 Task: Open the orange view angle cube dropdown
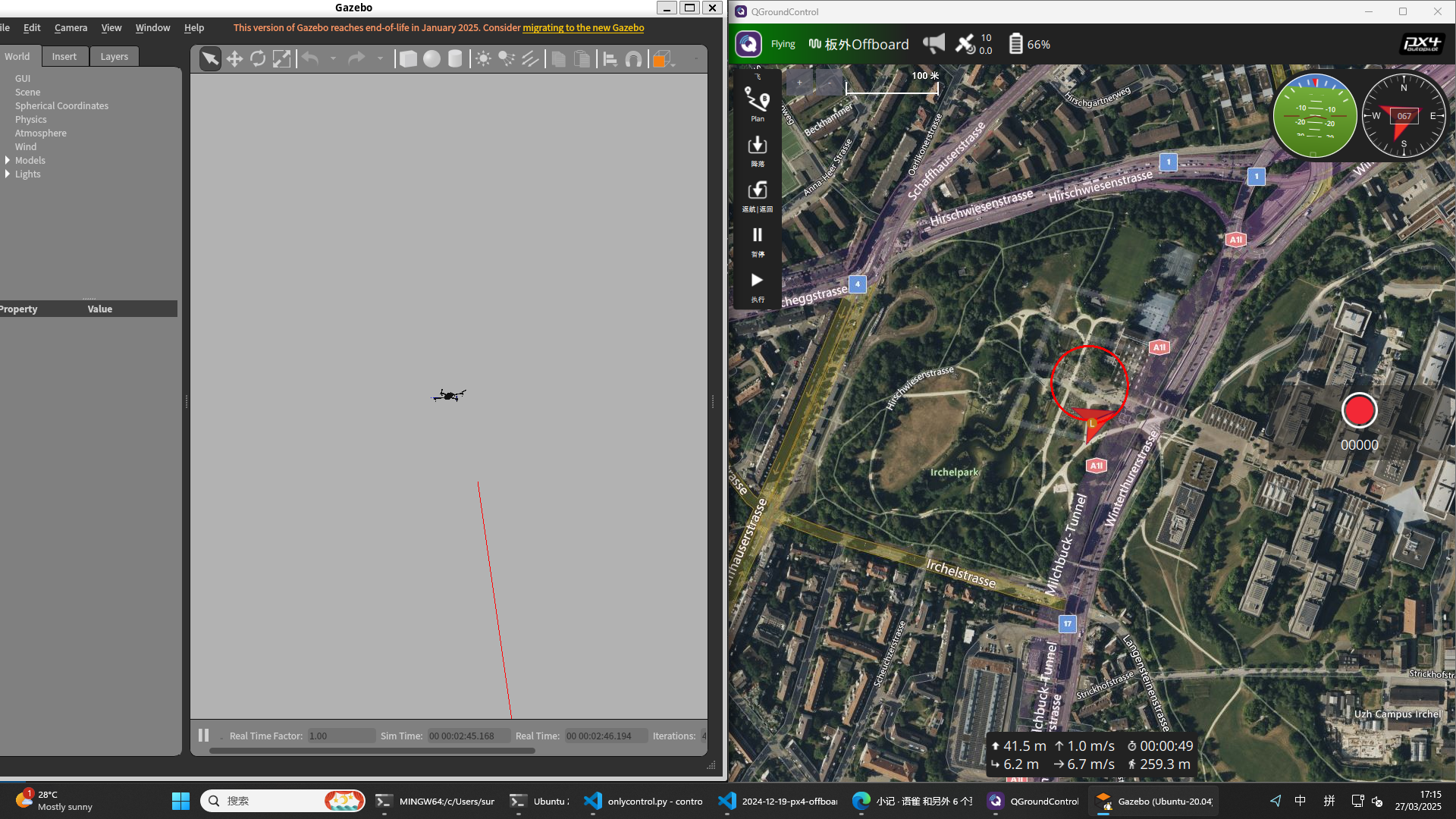click(x=664, y=58)
